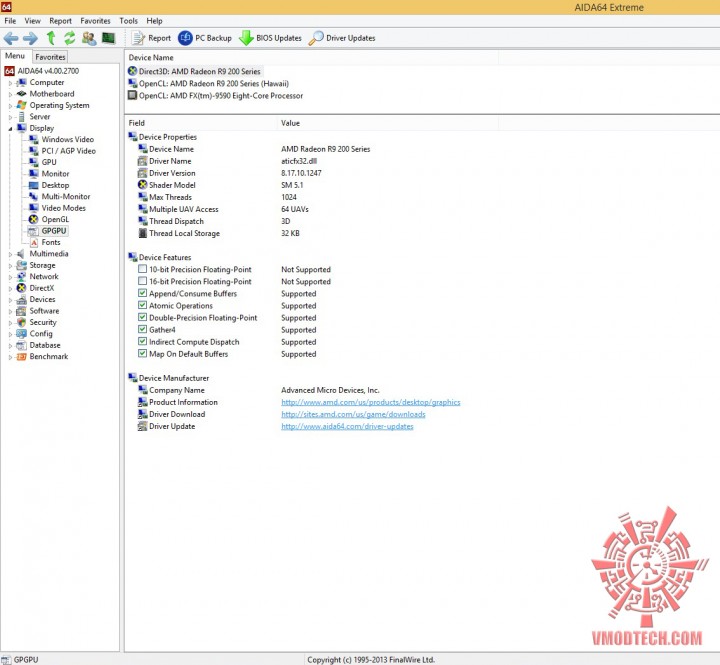720x665 pixels.
Task: Toggle Double-Precision Floating-Point checkbox
Action: [x=142, y=317]
